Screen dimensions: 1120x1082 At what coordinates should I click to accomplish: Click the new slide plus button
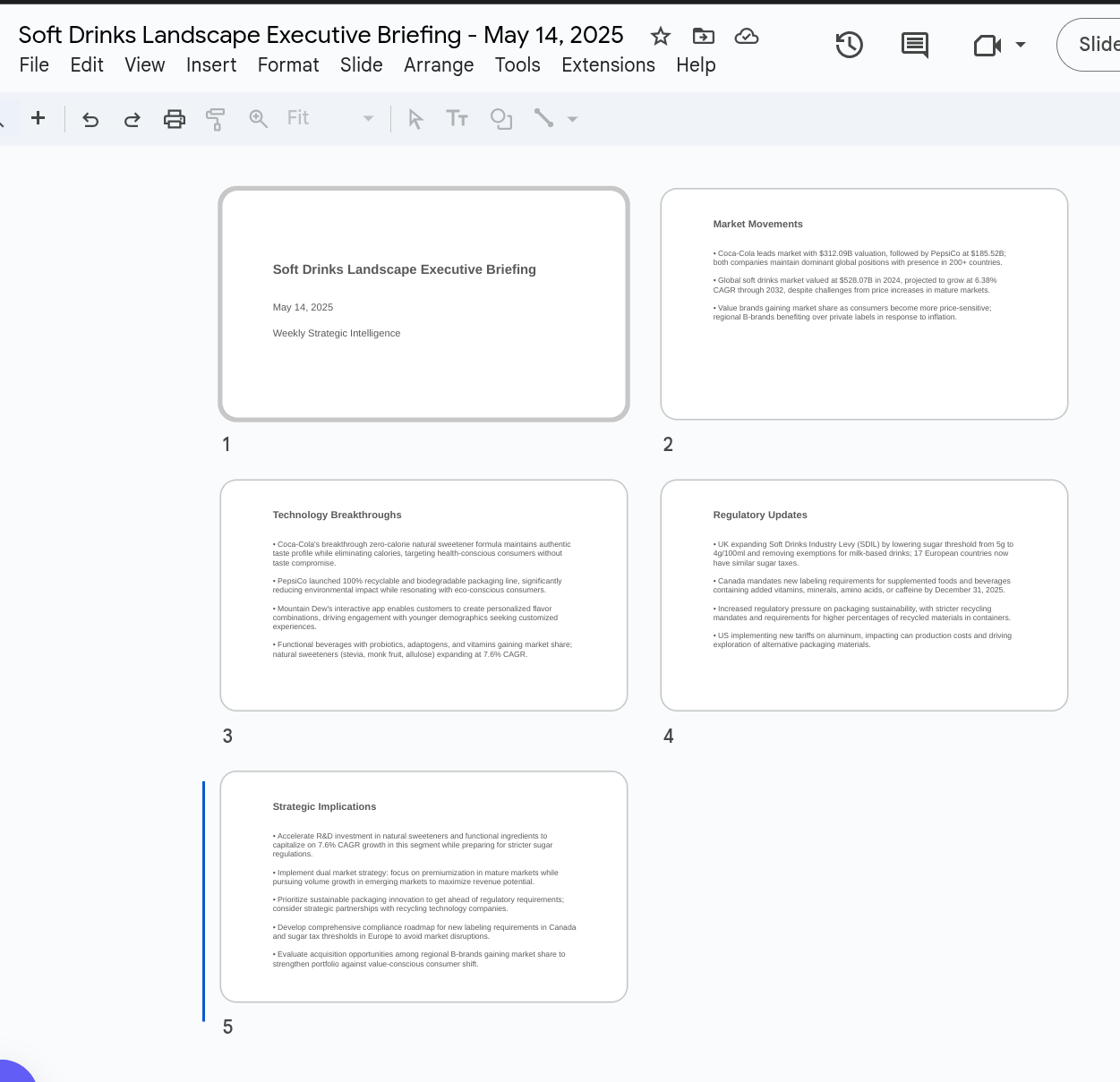pos(38,118)
